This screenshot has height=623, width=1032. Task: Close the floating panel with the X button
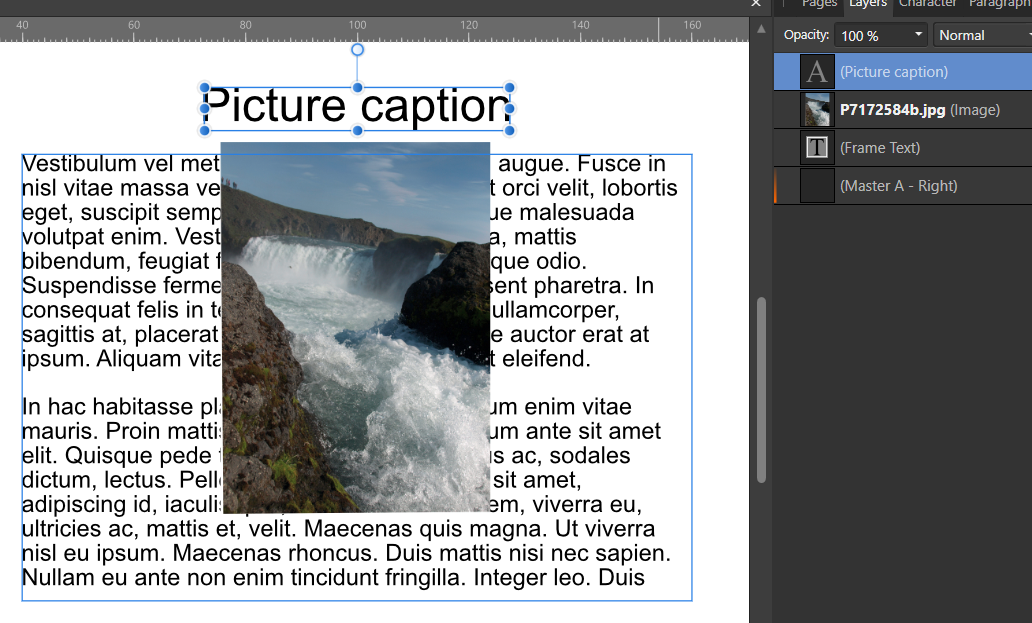point(756,4)
